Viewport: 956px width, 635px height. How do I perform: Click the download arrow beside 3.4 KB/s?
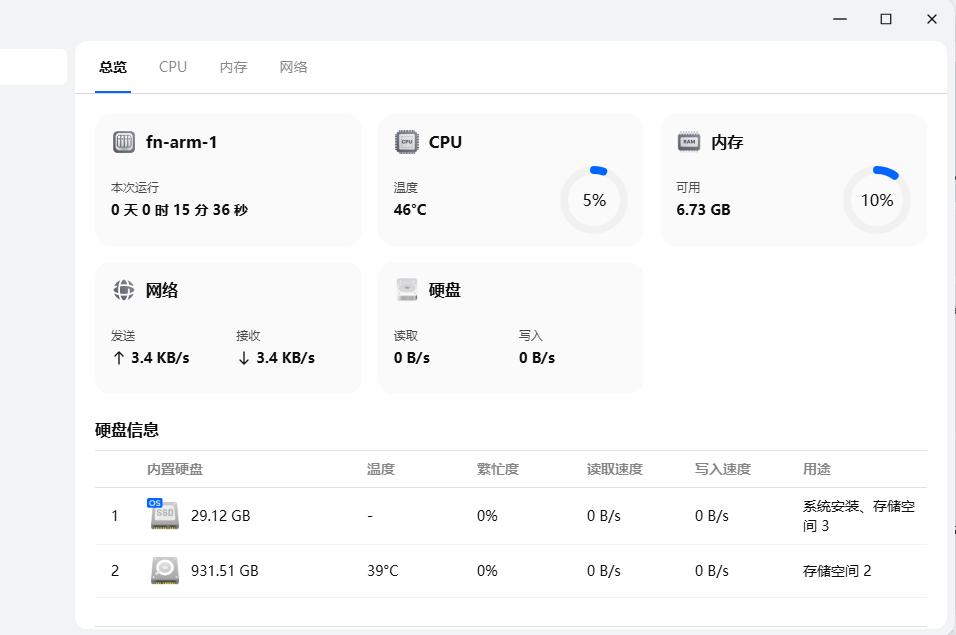243,358
